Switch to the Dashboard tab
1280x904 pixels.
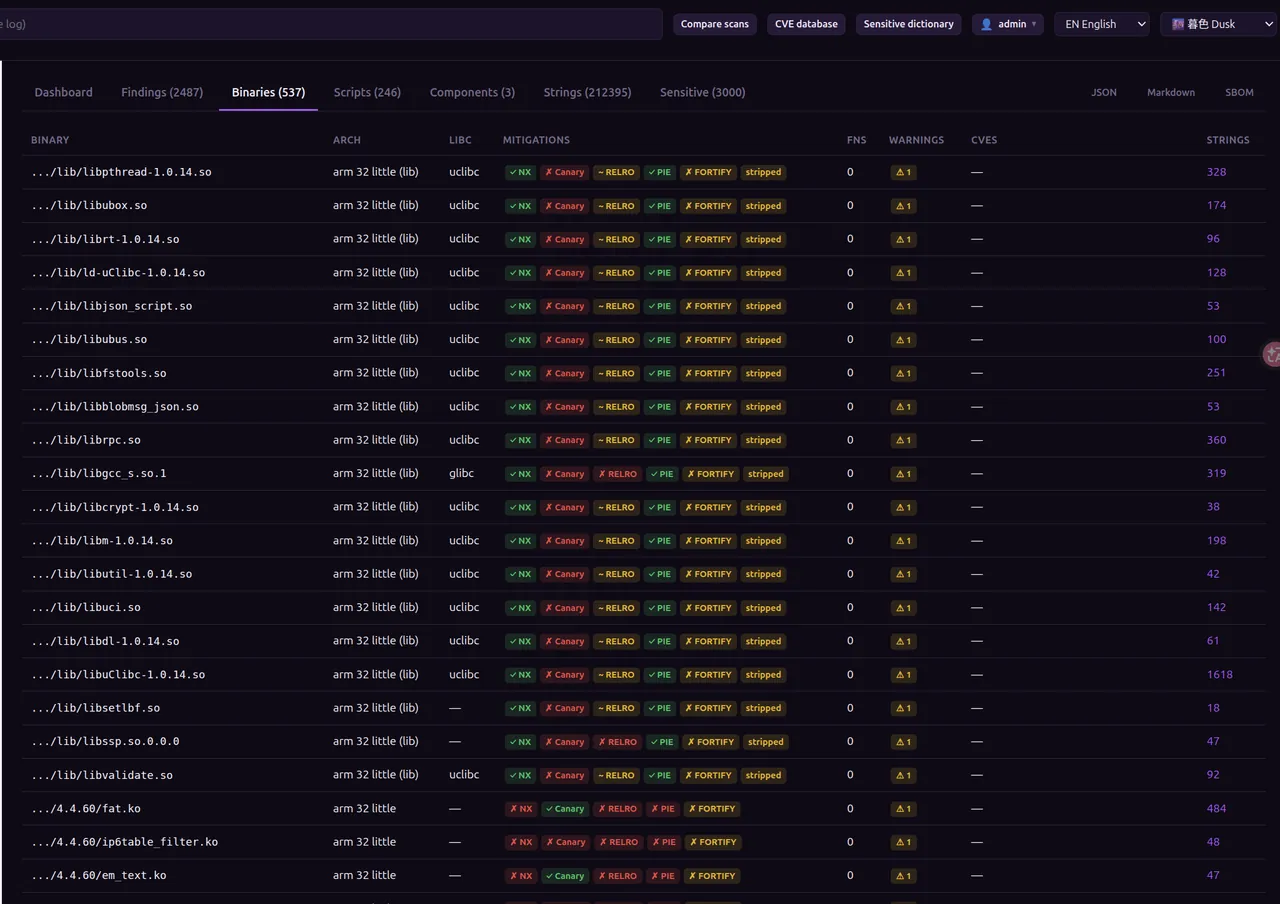point(63,92)
